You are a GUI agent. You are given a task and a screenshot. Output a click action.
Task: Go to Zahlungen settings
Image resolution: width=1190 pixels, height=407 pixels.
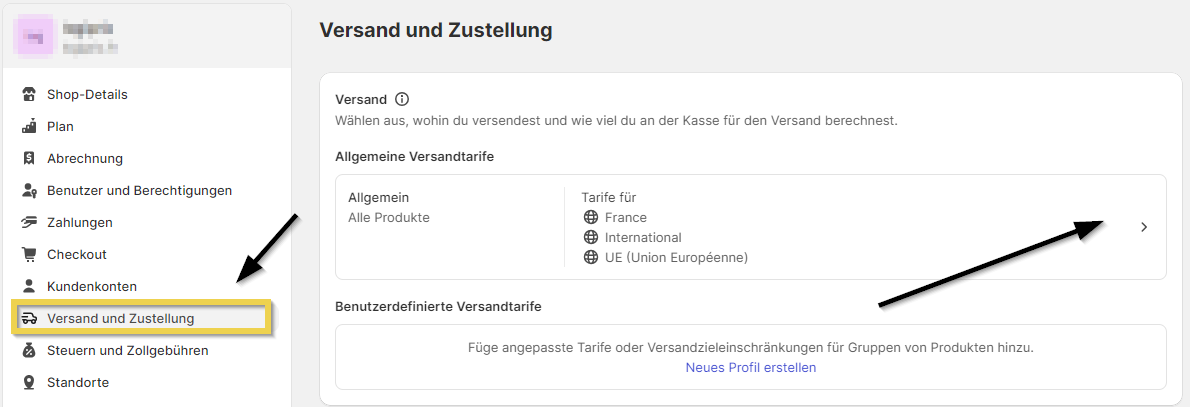coord(79,223)
